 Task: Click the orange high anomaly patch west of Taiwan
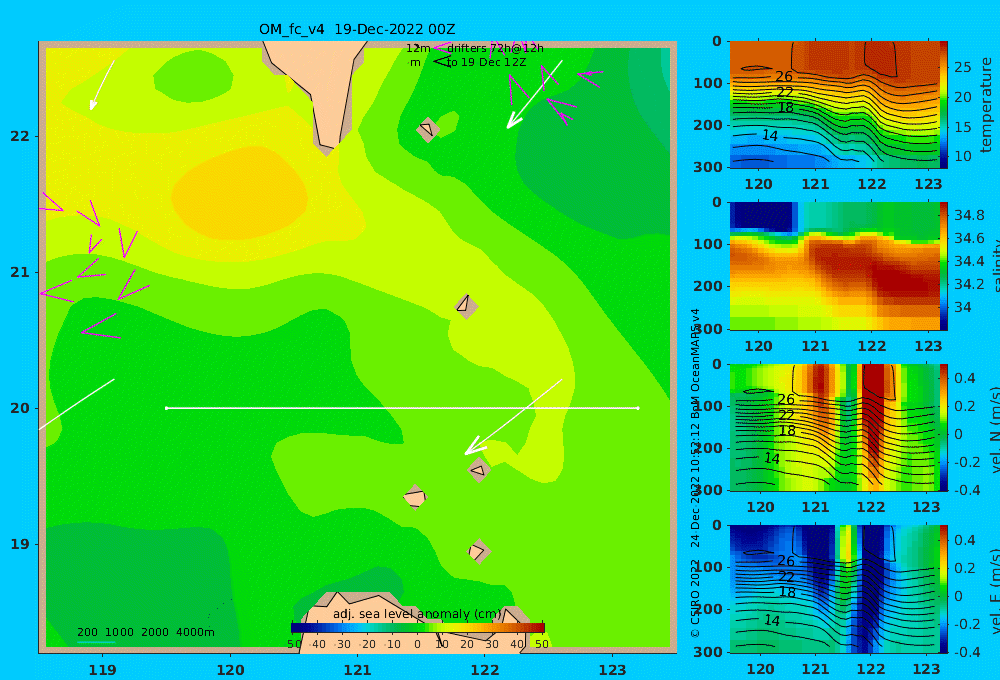[x=239, y=192]
